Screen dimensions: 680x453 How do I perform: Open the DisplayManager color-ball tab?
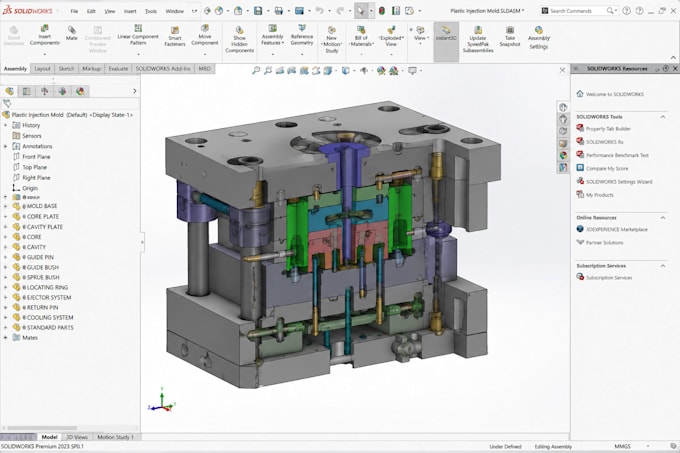pyautogui.click(x=80, y=91)
